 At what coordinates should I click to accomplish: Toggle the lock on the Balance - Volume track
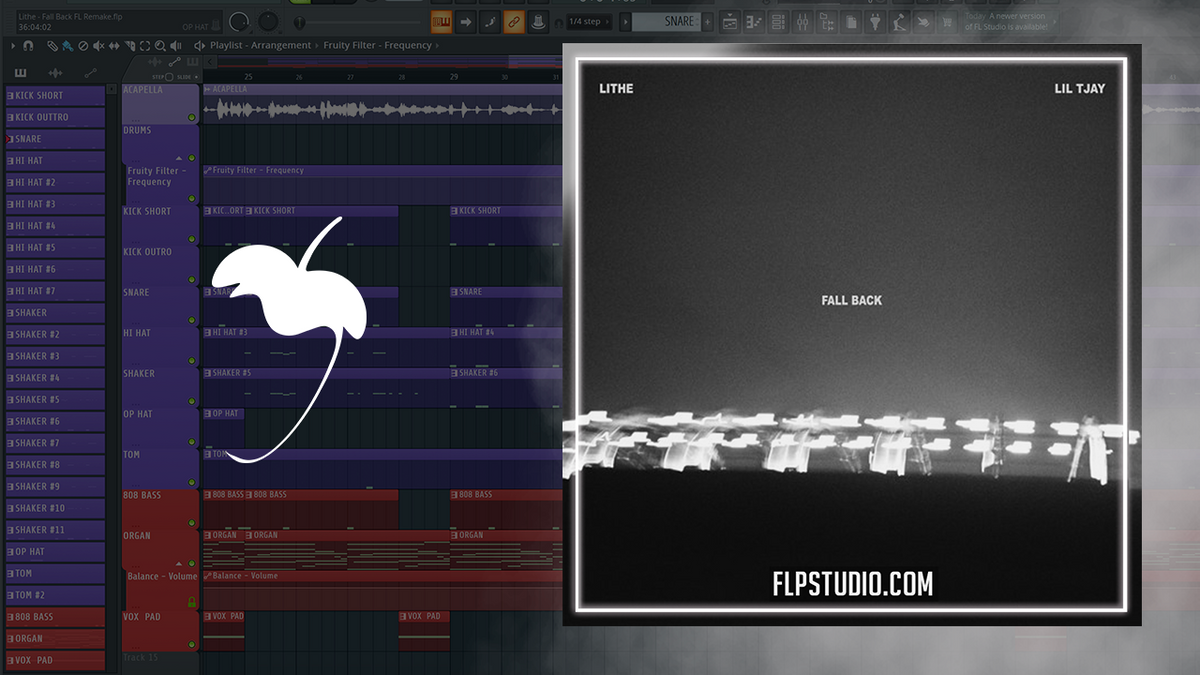tap(192, 602)
